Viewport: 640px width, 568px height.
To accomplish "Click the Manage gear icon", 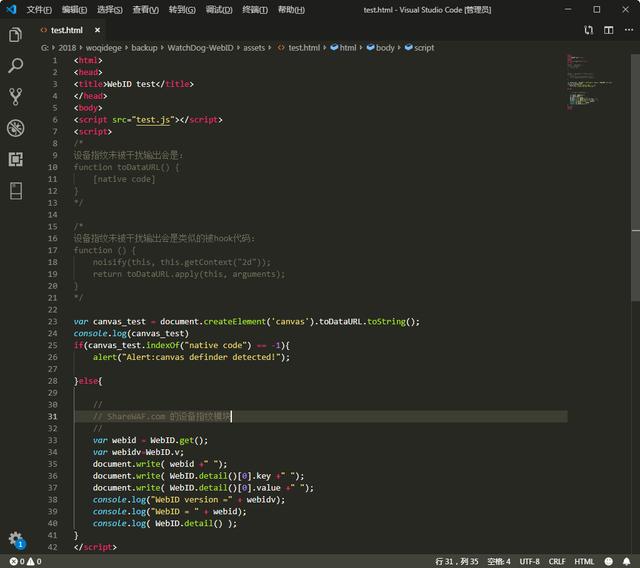I will pyautogui.click(x=16, y=539).
